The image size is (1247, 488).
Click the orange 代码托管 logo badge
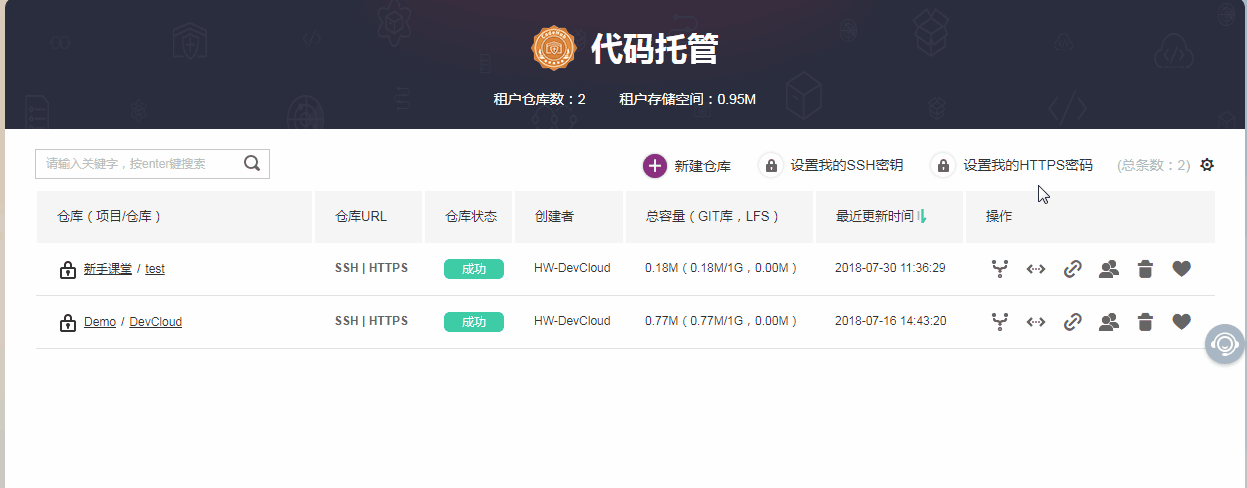(x=554, y=49)
